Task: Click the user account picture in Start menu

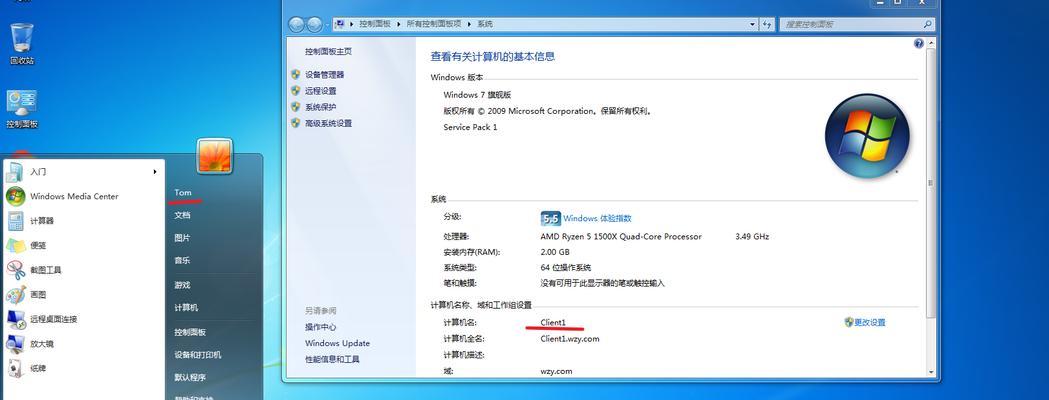Action: click(x=215, y=156)
